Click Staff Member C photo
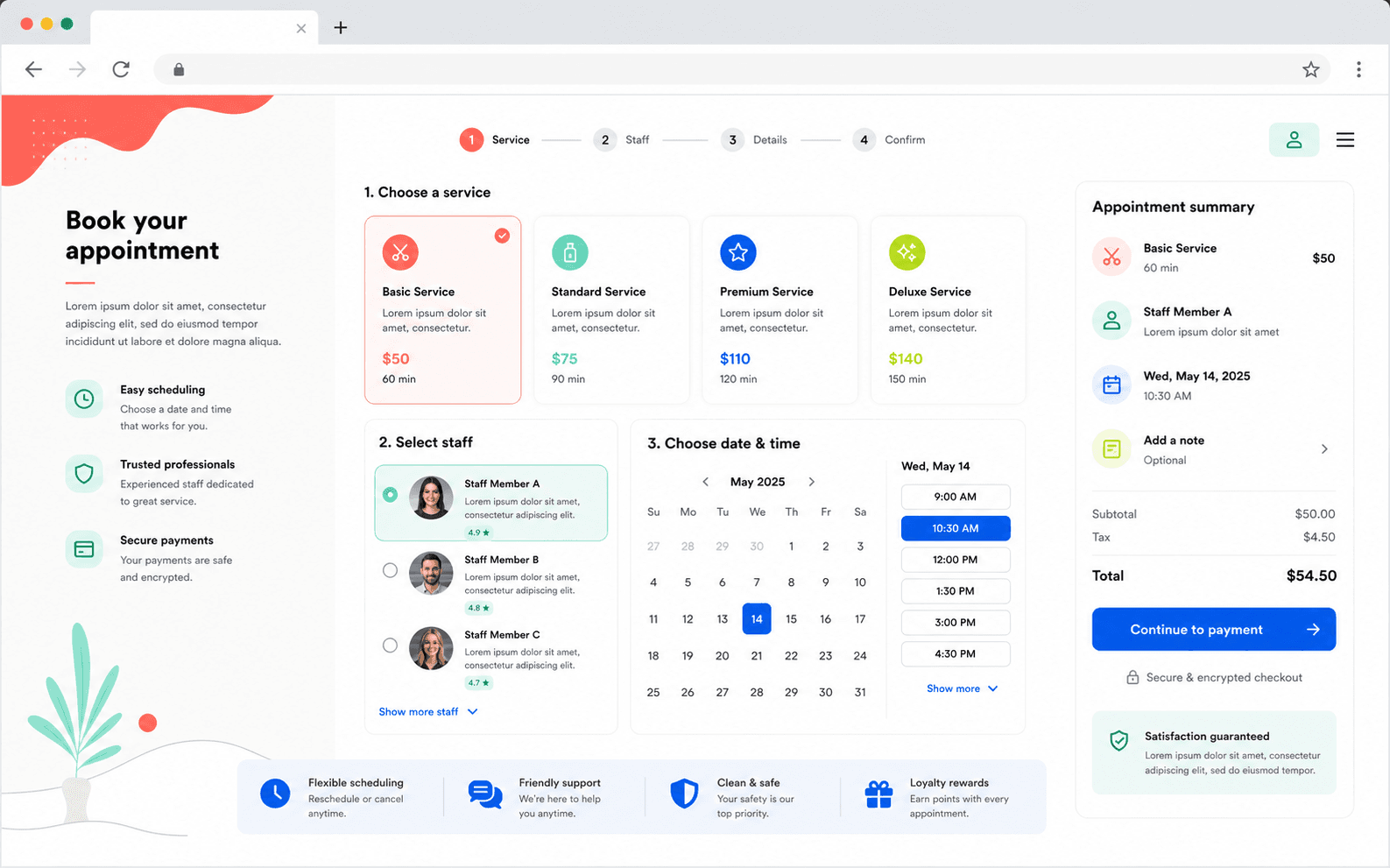The width and height of the screenshot is (1390, 868). (x=431, y=648)
